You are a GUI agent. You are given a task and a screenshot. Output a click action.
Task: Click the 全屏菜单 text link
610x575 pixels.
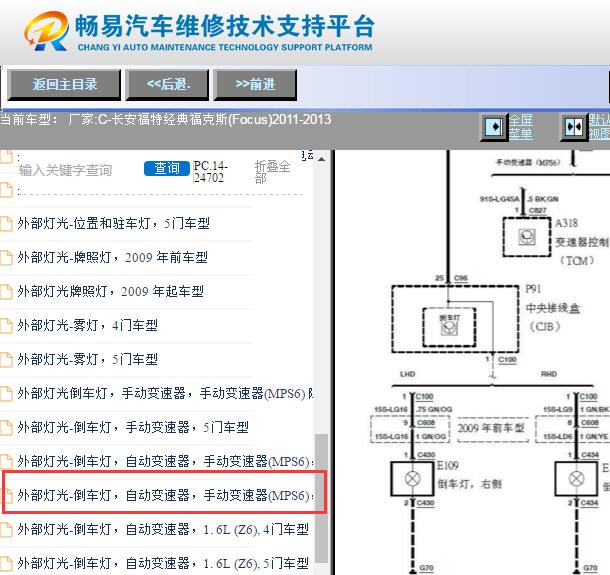pos(521,127)
